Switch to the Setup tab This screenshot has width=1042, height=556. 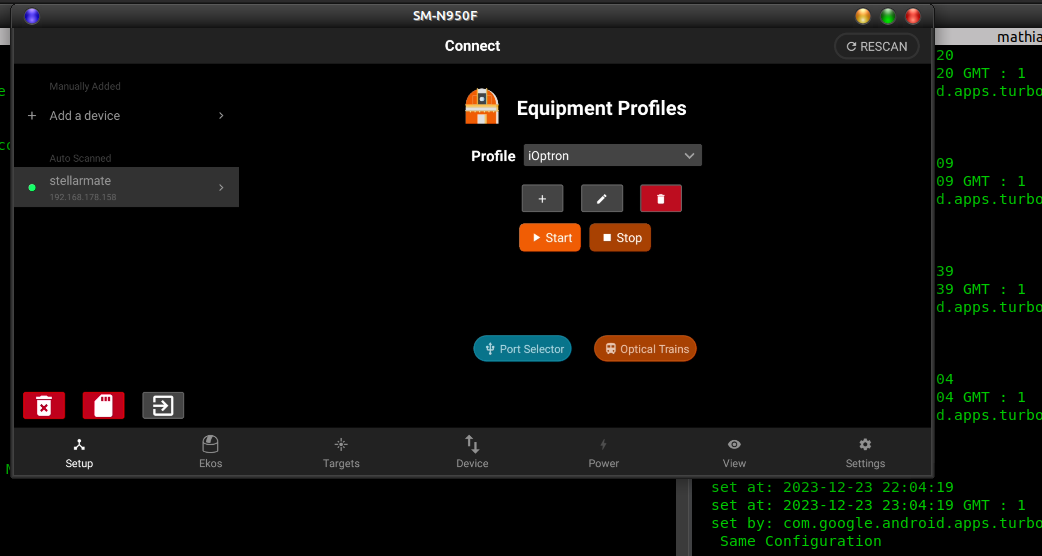79,453
